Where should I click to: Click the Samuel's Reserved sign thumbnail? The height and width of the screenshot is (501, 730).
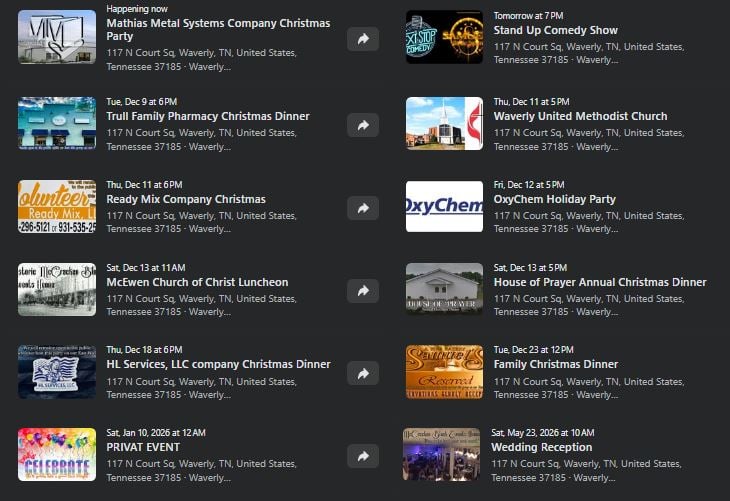point(444,372)
